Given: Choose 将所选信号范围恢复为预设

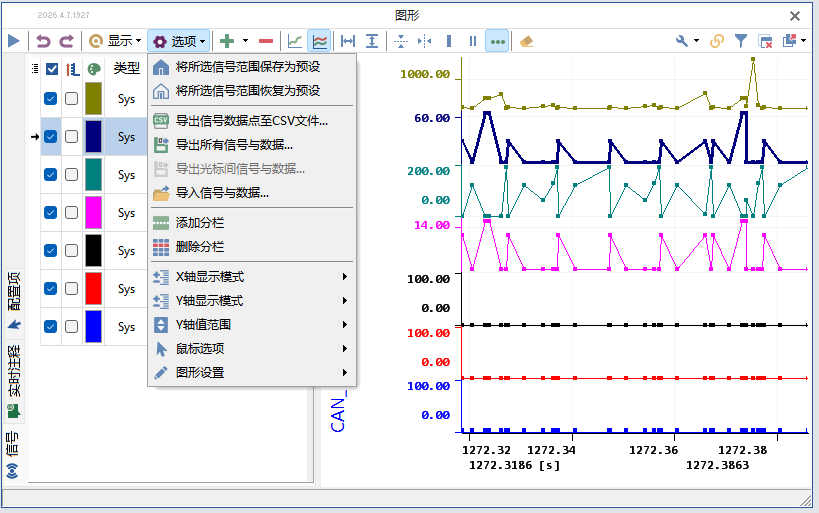Looking at the screenshot, I should (x=252, y=90).
